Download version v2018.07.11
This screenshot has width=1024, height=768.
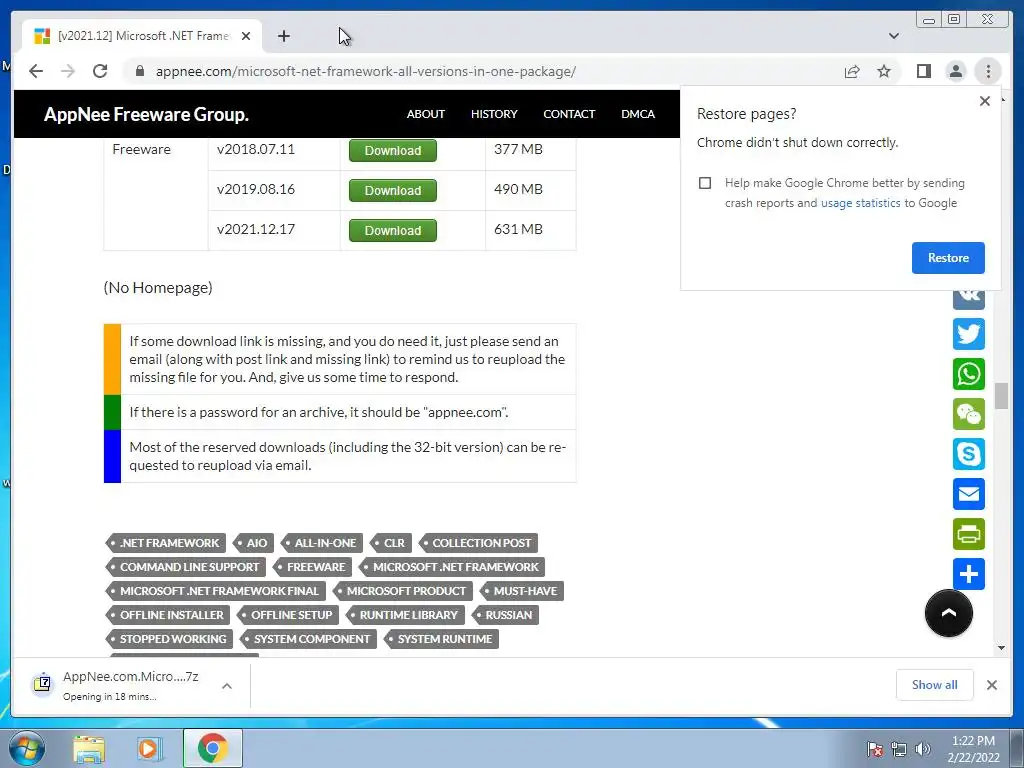[x=392, y=150]
